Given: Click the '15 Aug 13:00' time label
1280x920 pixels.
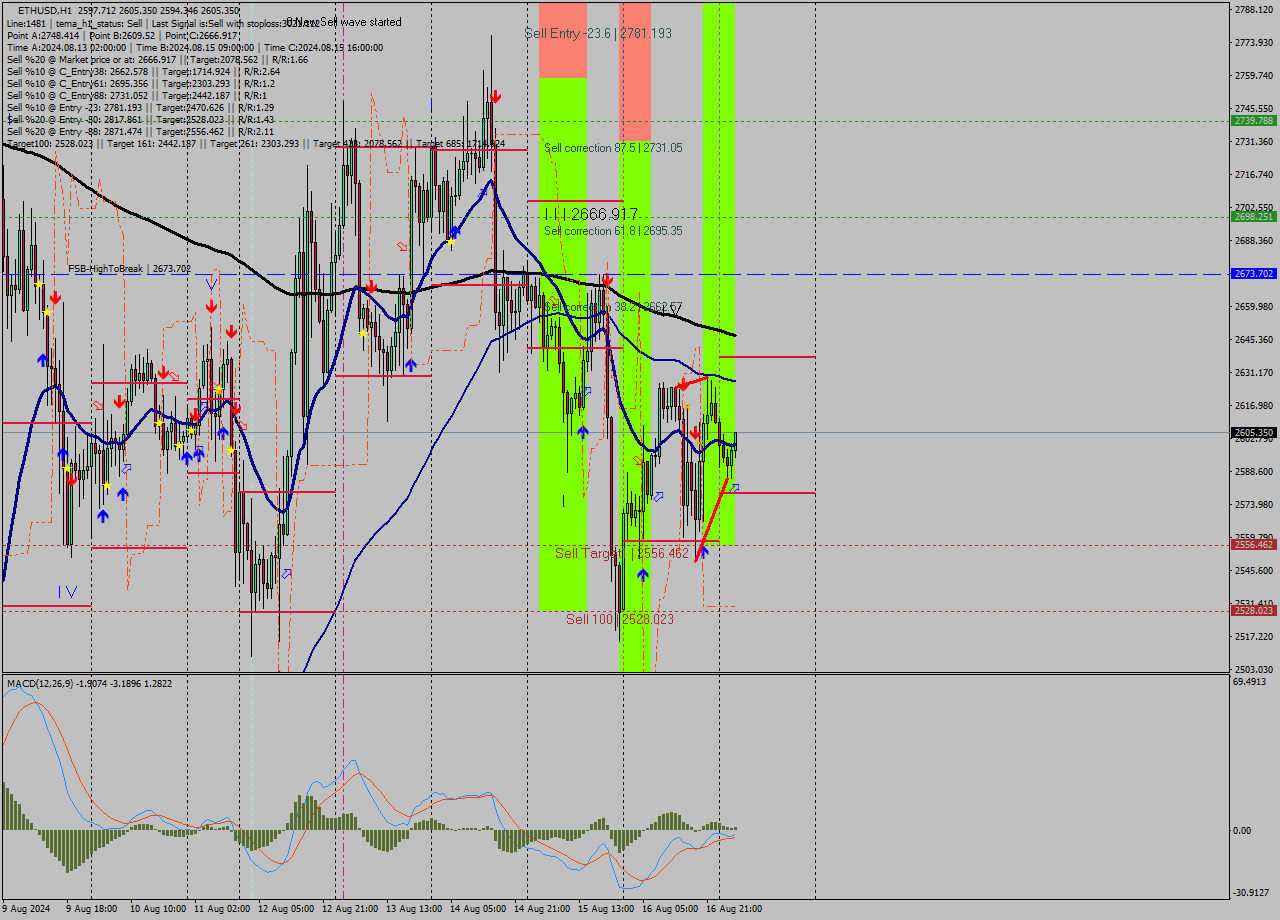Looking at the screenshot, I should point(606,909).
